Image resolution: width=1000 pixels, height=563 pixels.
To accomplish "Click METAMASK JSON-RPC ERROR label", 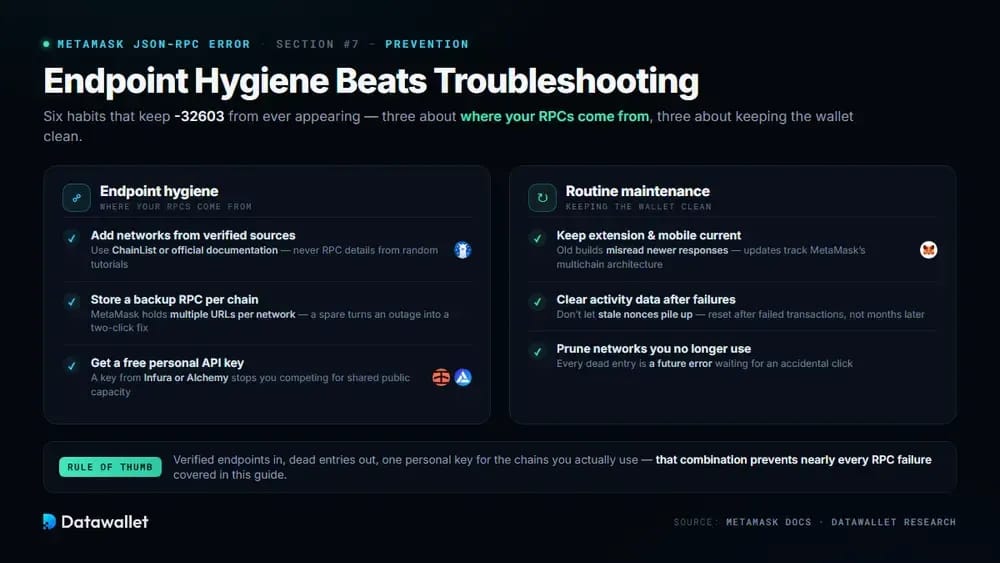I will pyautogui.click(x=154, y=44).
